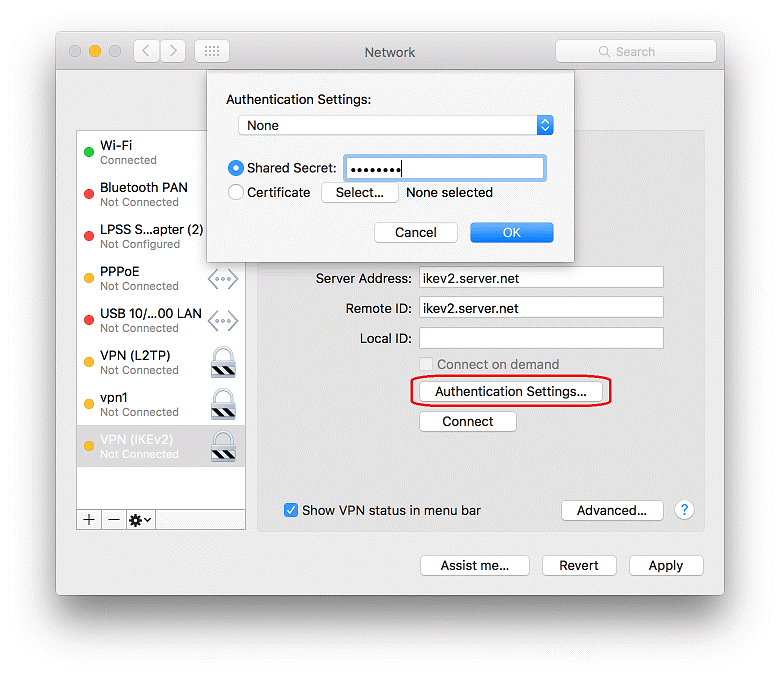Click the Search field
This screenshot has width=780, height=675.
point(636,51)
